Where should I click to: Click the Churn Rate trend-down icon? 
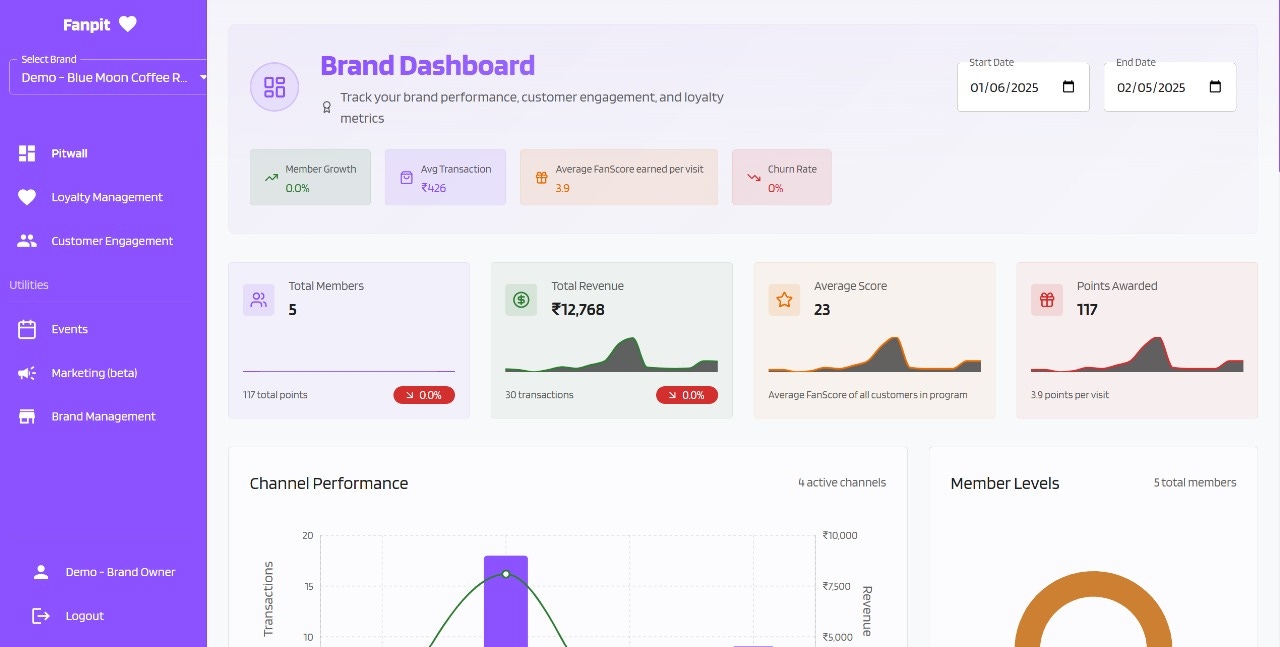pyautogui.click(x=754, y=178)
